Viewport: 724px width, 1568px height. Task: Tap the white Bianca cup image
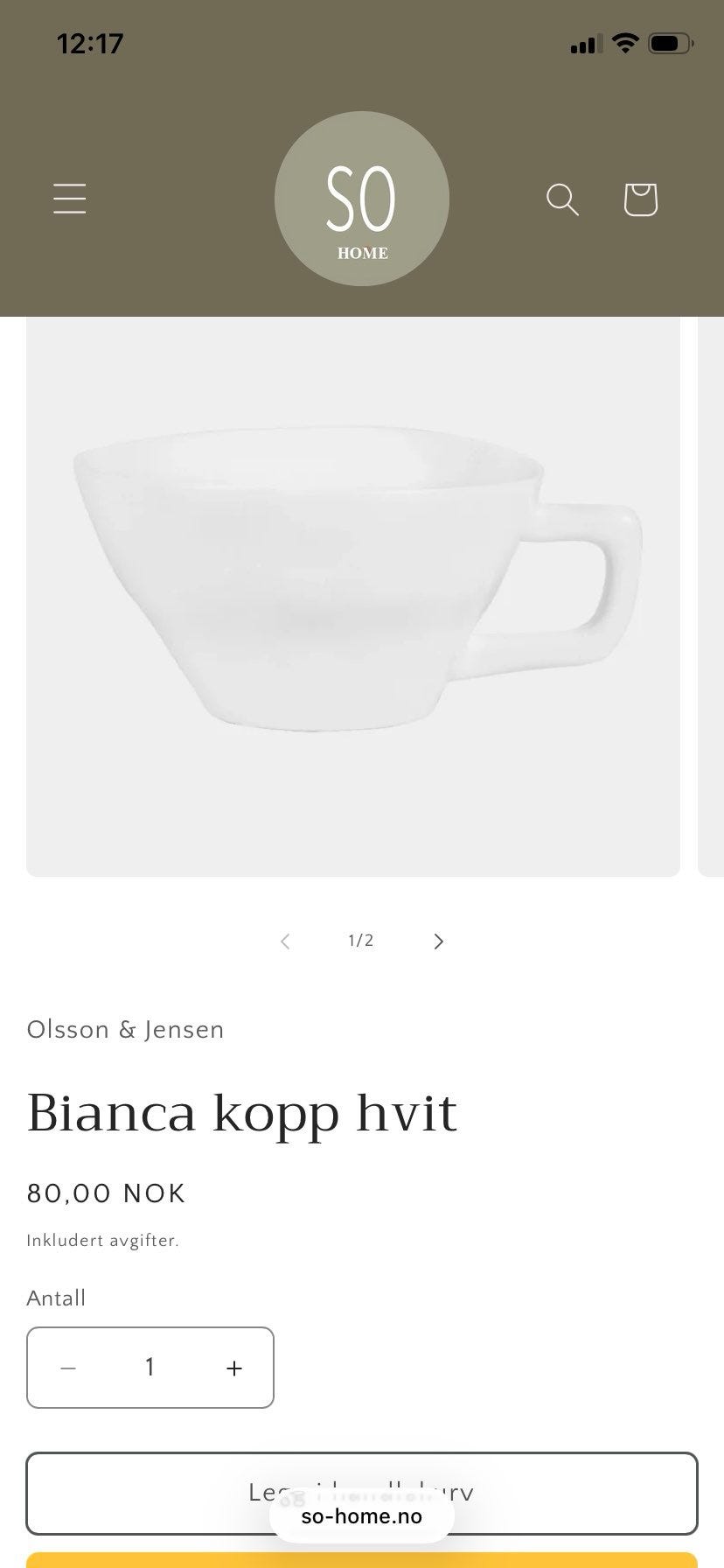tap(353, 597)
